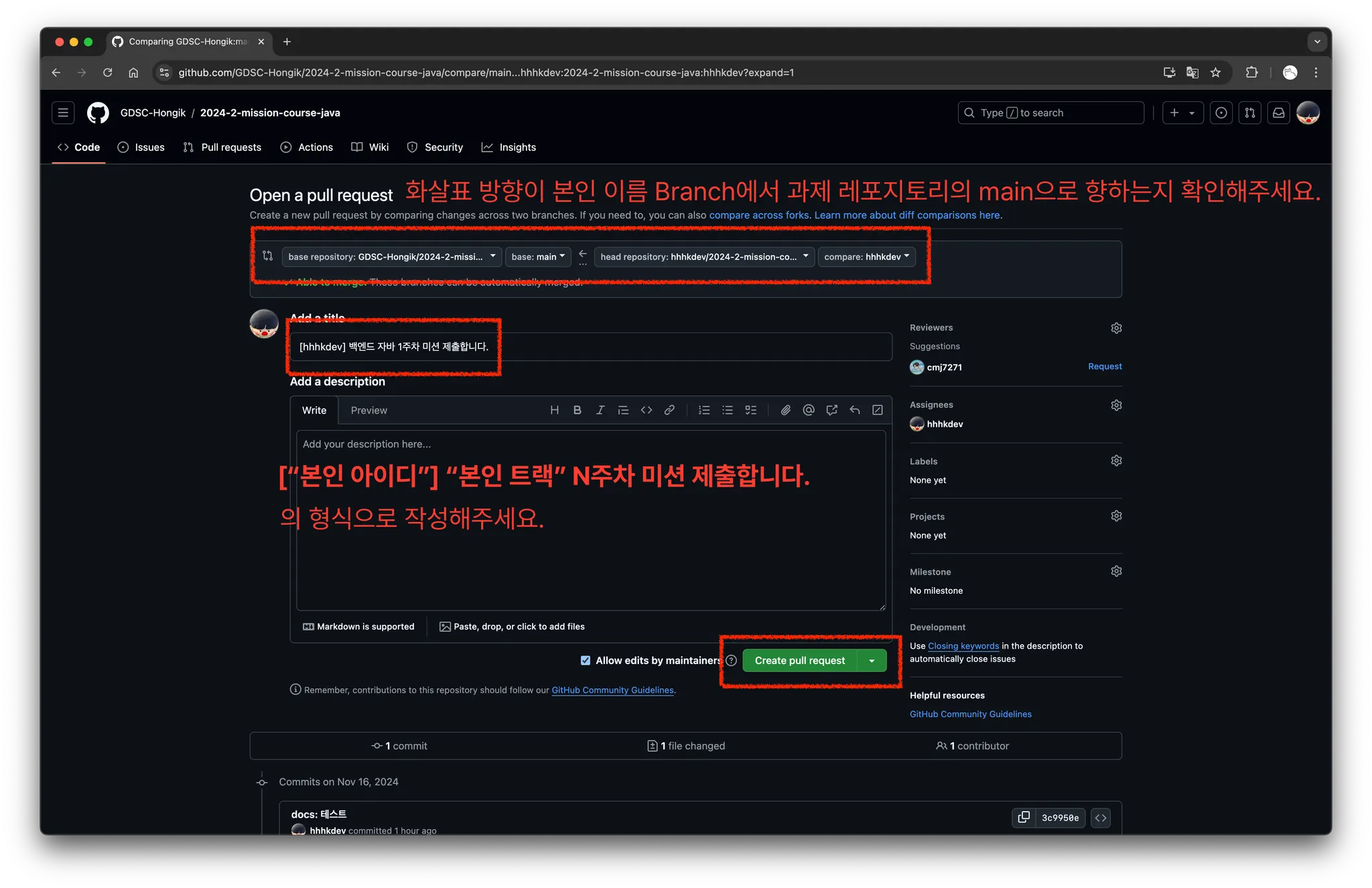Image resolution: width=1372 pixels, height=888 pixels.
Task: Open the base: main branch dropdown
Action: click(x=538, y=257)
